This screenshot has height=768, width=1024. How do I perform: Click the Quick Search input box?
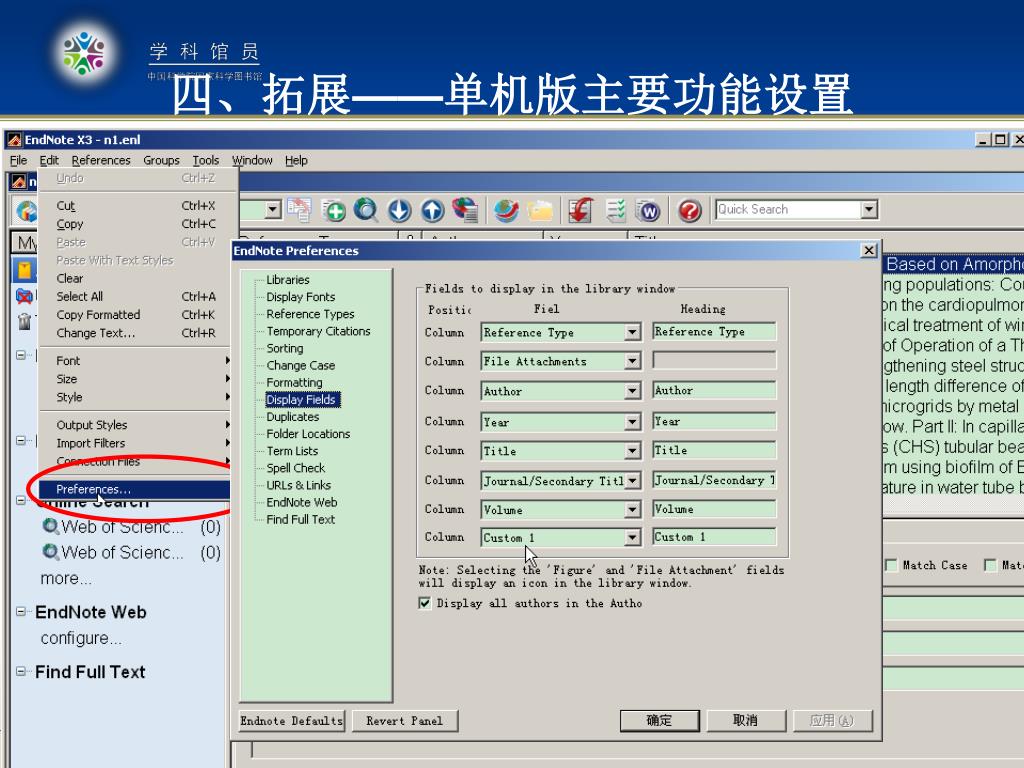coord(788,210)
